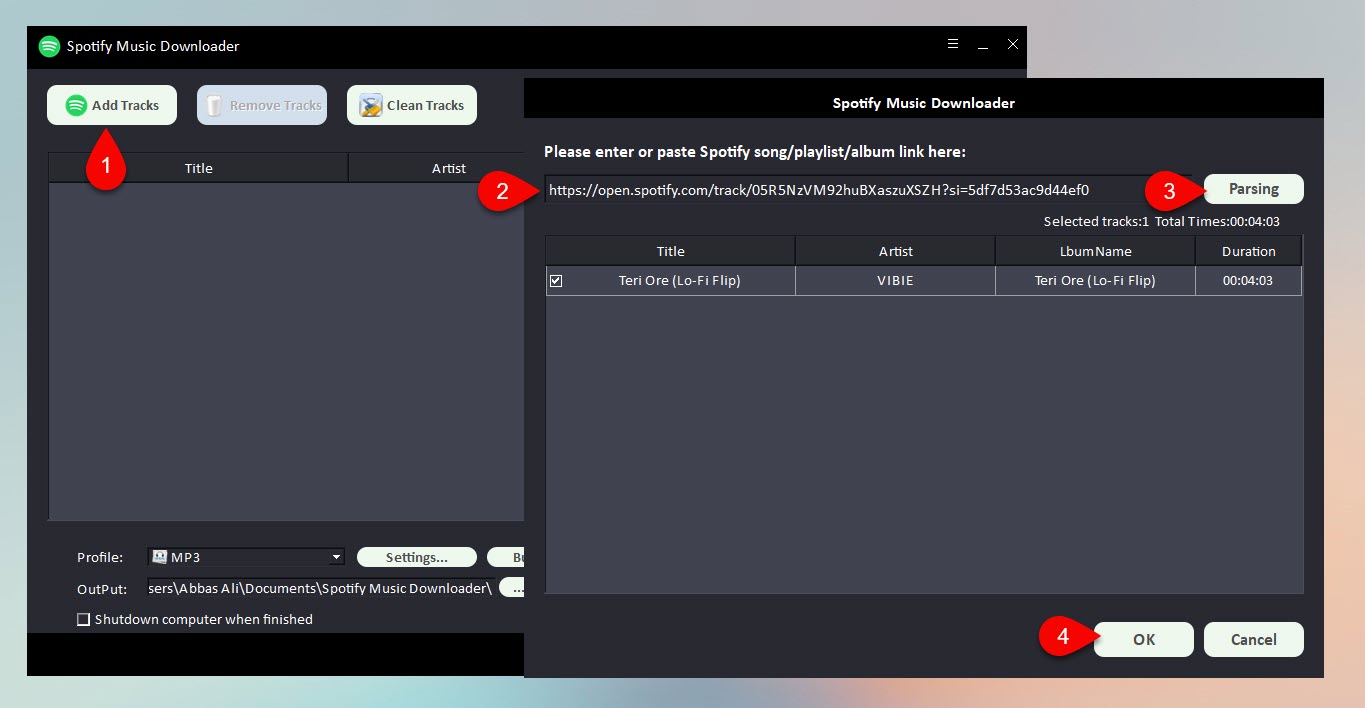The image size is (1365, 708).
Task: Sort by the Title column in the dialog
Action: [670, 251]
